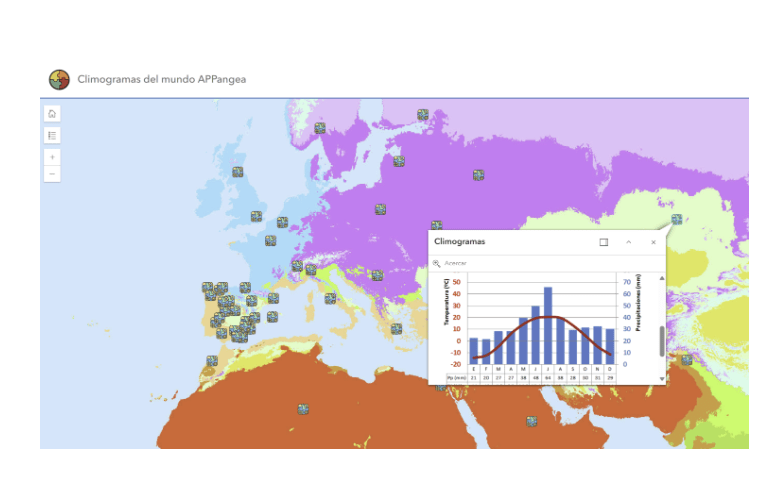The height and width of the screenshot is (502, 779).
Task: Close the Climogramas popup
Action: (x=654, y=242)
